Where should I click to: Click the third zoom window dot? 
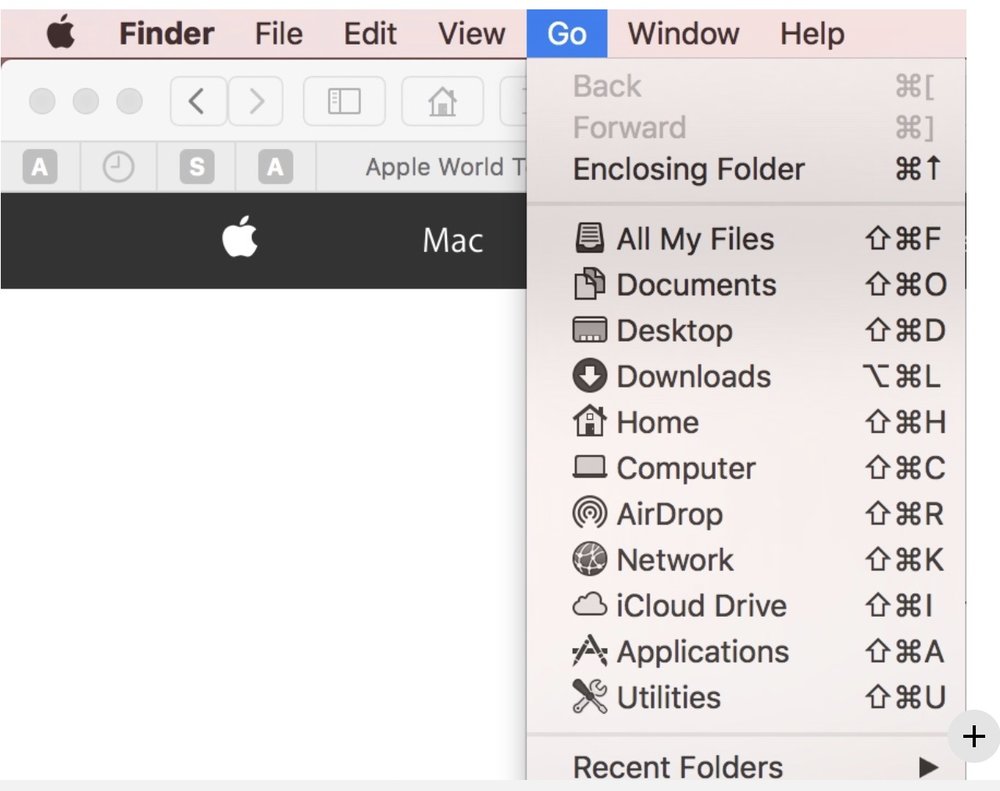pos(129,101)
